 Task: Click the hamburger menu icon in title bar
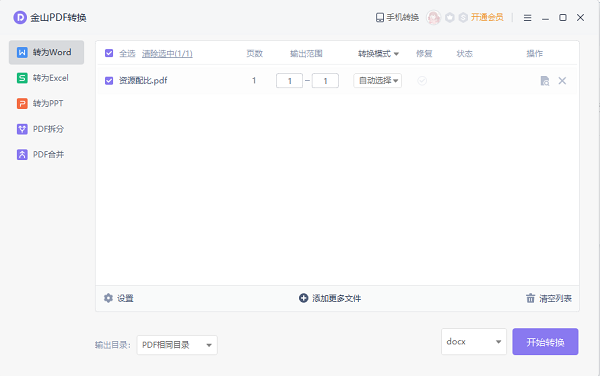[x=527, y=18]
